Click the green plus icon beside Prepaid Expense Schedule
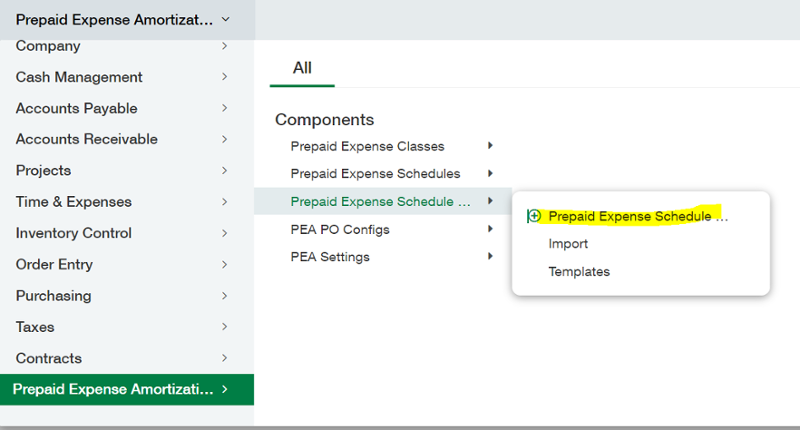The image size is (800, 430). click(x=534, y=216)
